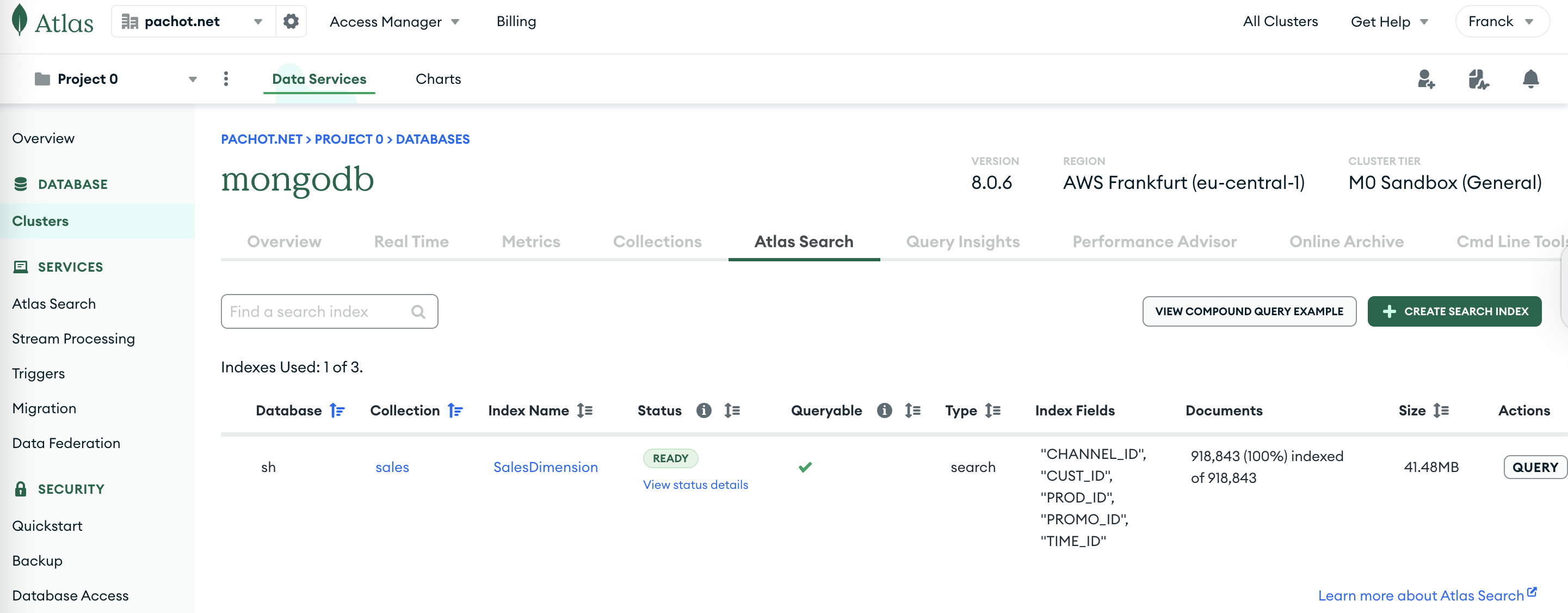Screen dimensions: 1568x613
Task: Open the SalesDimension index link
Action: point(545,467)
